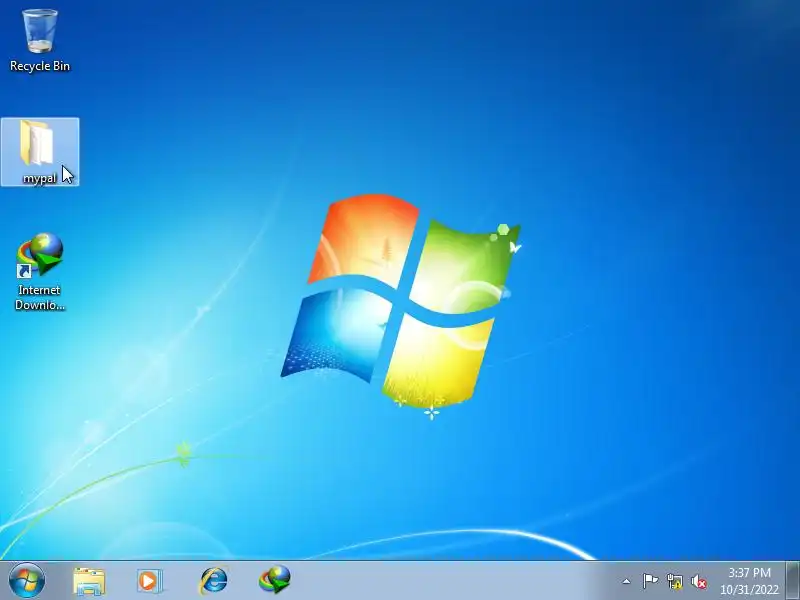This screenshot has height=600, width=800.
Task: Launch Windows Media Player from taskbar
Action: [149, 581]
